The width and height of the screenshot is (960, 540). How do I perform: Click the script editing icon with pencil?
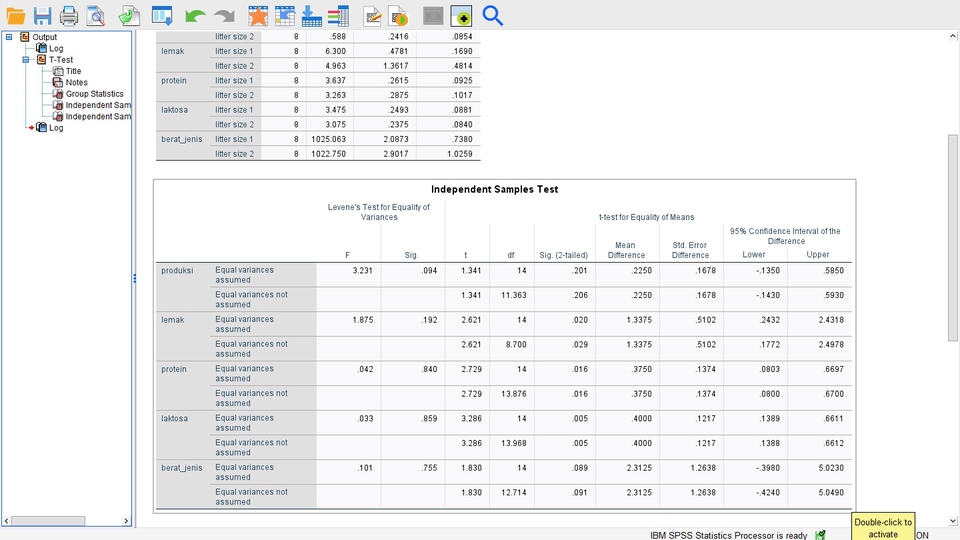coord(372,15)
